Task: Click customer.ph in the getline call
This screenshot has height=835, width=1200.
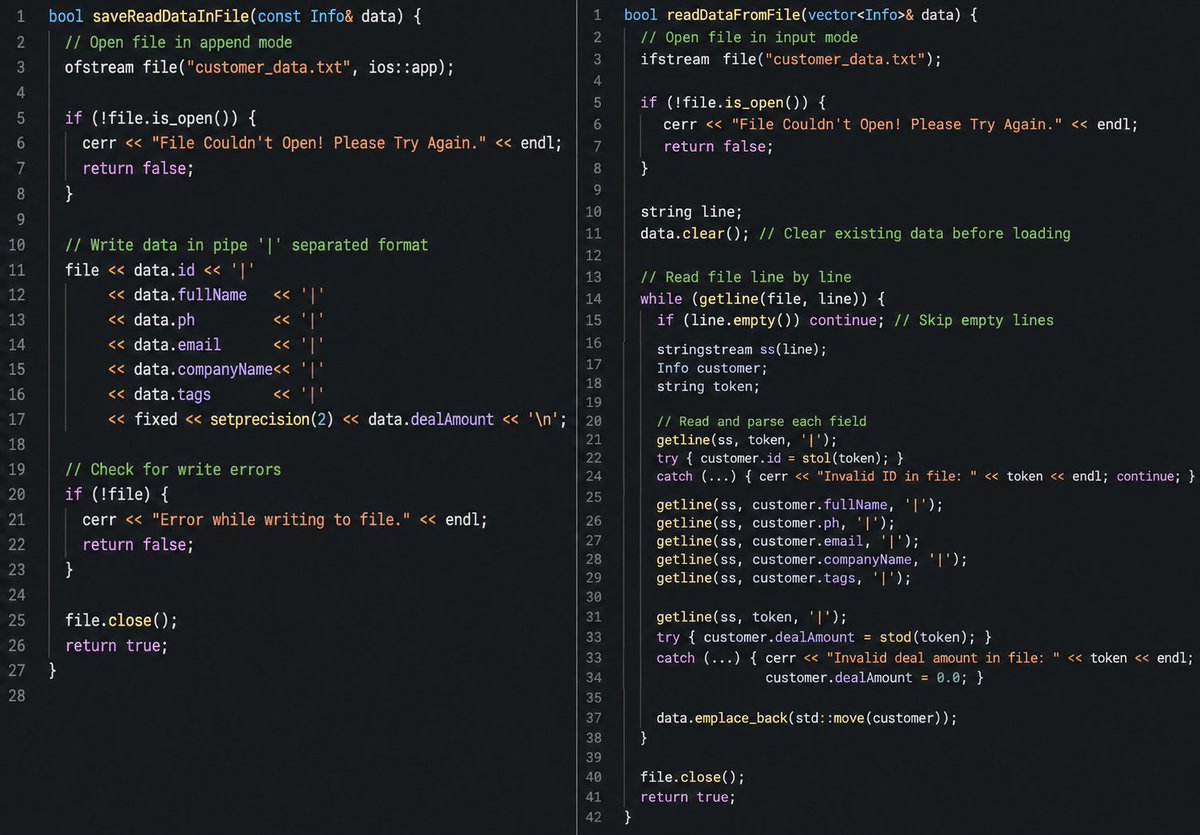Action: (799, 523)
